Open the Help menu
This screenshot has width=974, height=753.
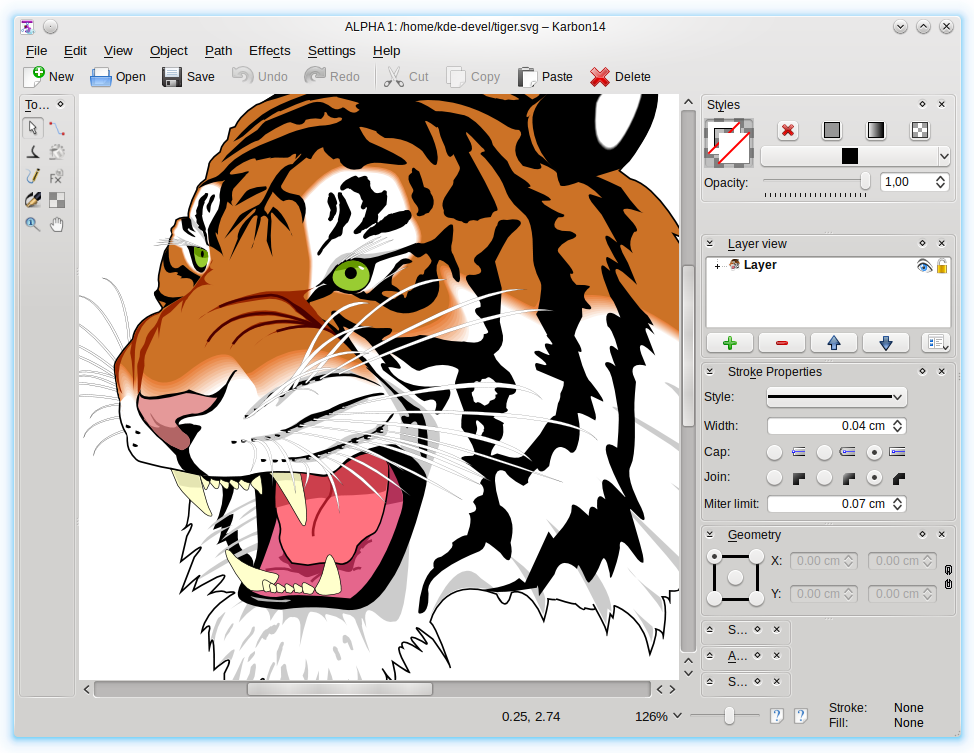386,51
